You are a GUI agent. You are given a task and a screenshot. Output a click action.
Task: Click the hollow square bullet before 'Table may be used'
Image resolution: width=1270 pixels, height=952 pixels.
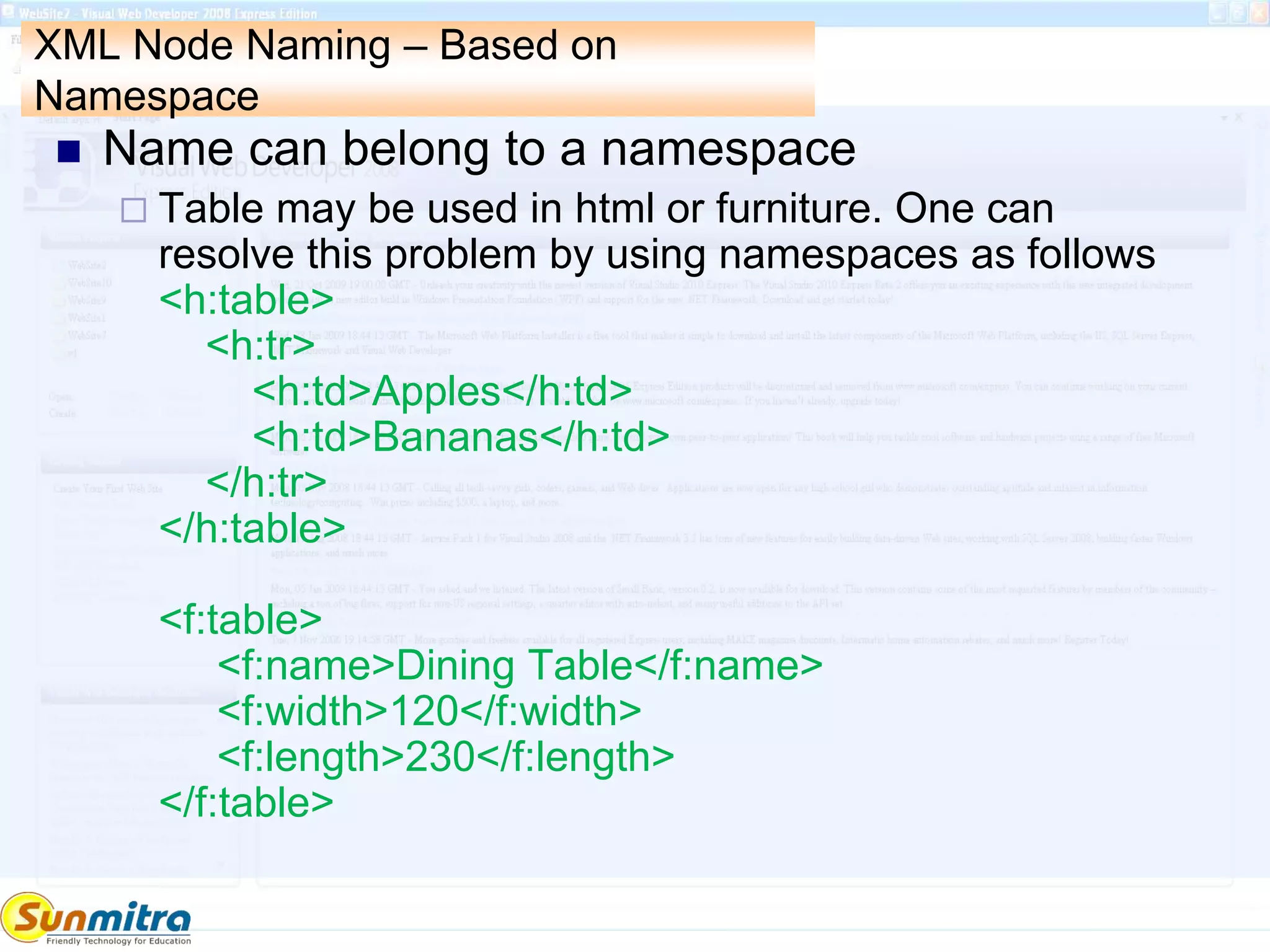pyautogui.click(x=133, y=211)
